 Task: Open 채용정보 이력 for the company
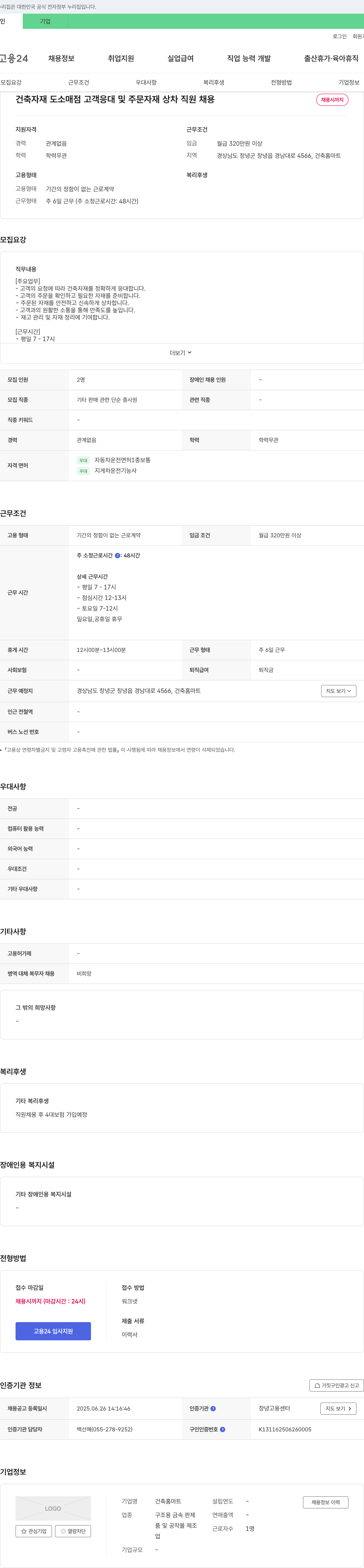326,1502
